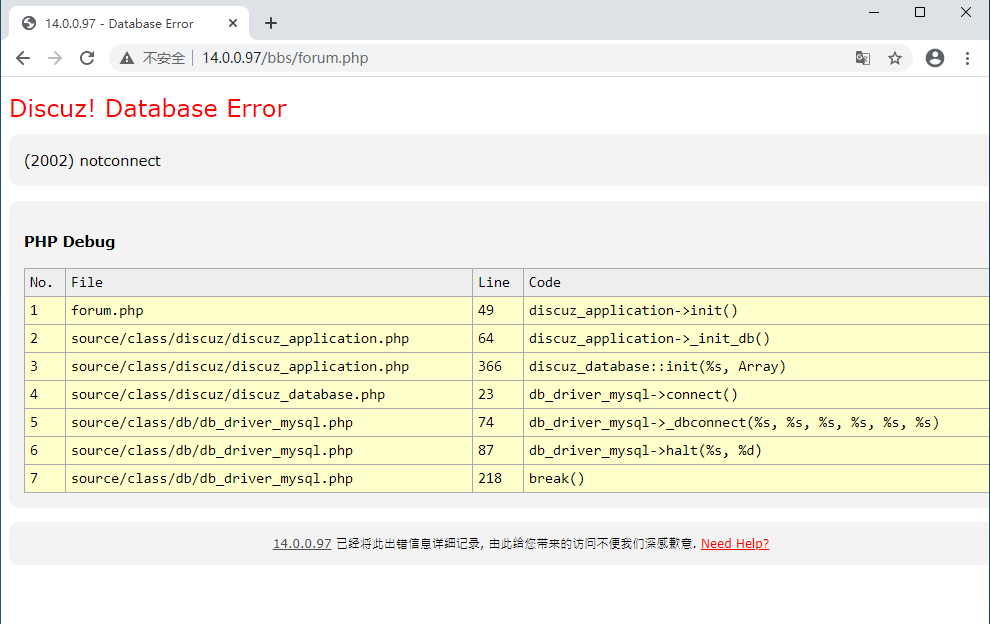
Task: Click the globe favicon on the tab
Action: [29, 23]
